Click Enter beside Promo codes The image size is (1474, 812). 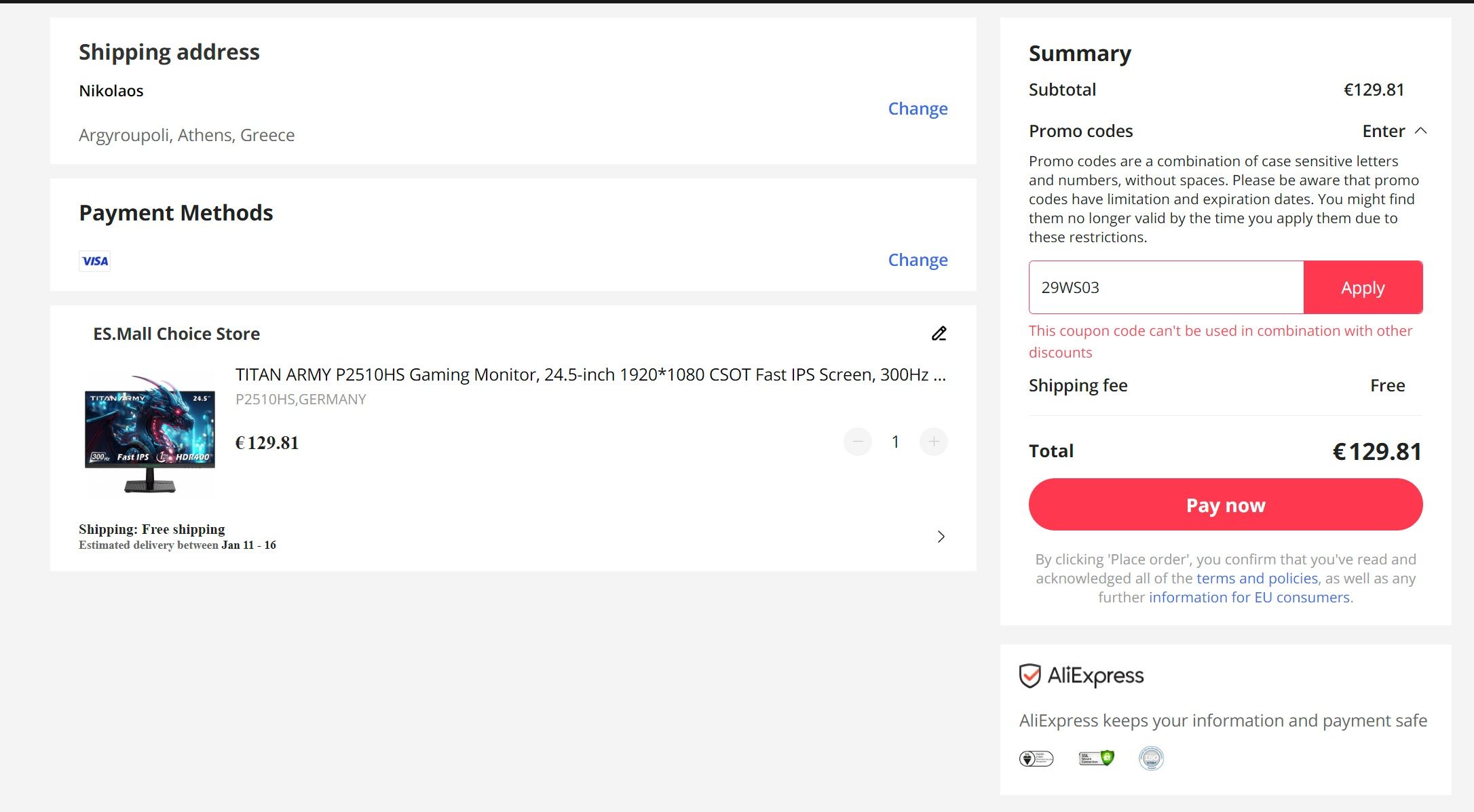(x=1383, y=131)
